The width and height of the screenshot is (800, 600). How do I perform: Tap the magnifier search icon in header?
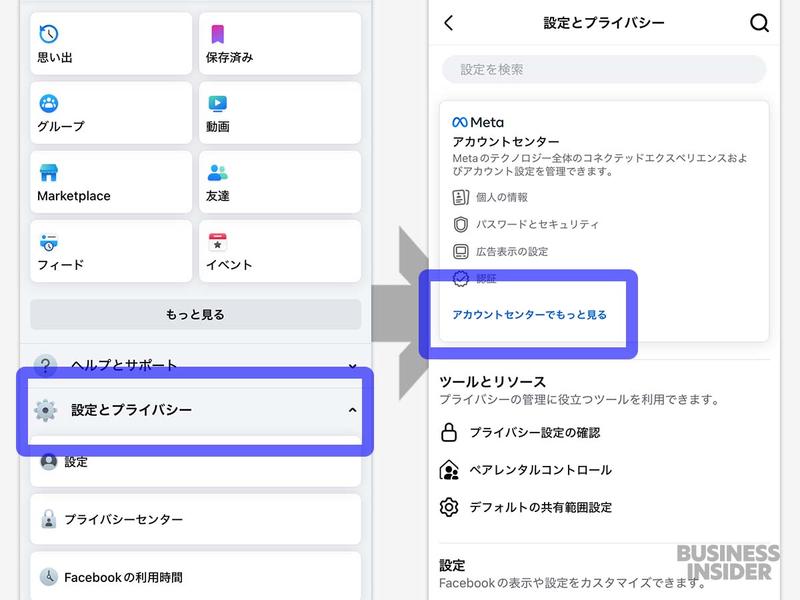(759, 22)
